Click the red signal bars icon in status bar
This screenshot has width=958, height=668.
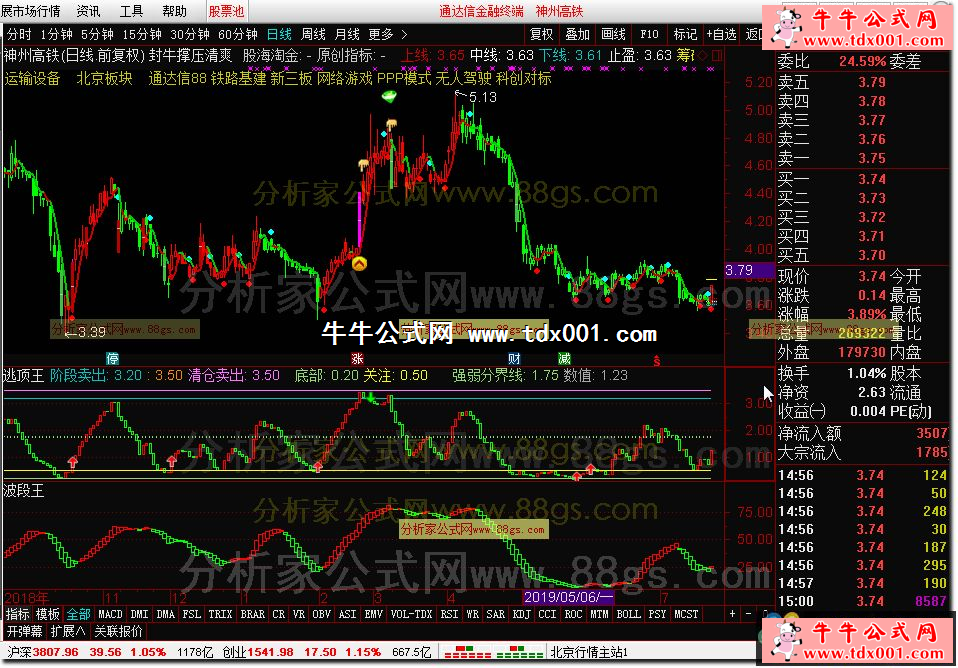point(467,652)
